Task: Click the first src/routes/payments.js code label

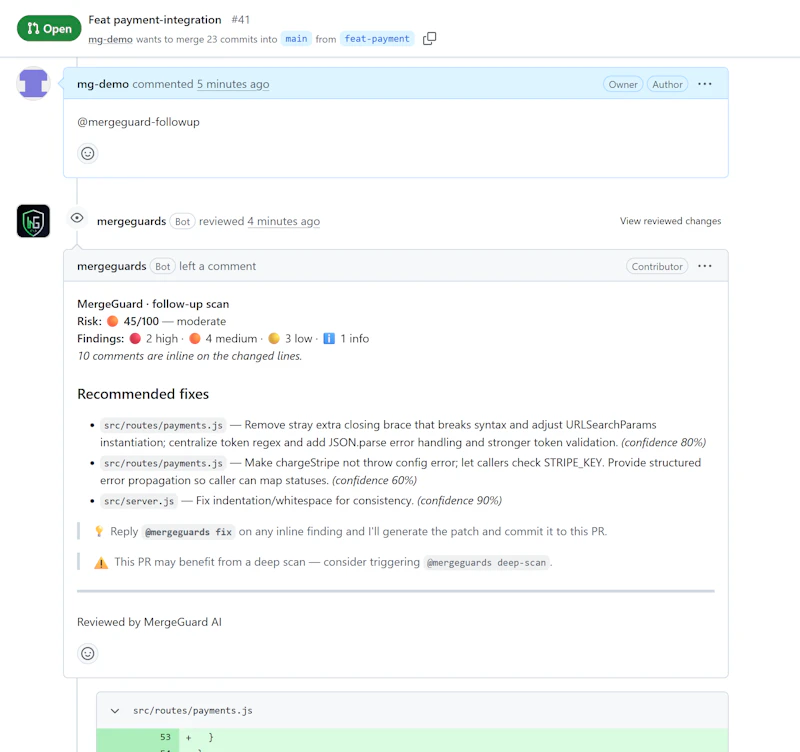Action: [x=163, y=425]
